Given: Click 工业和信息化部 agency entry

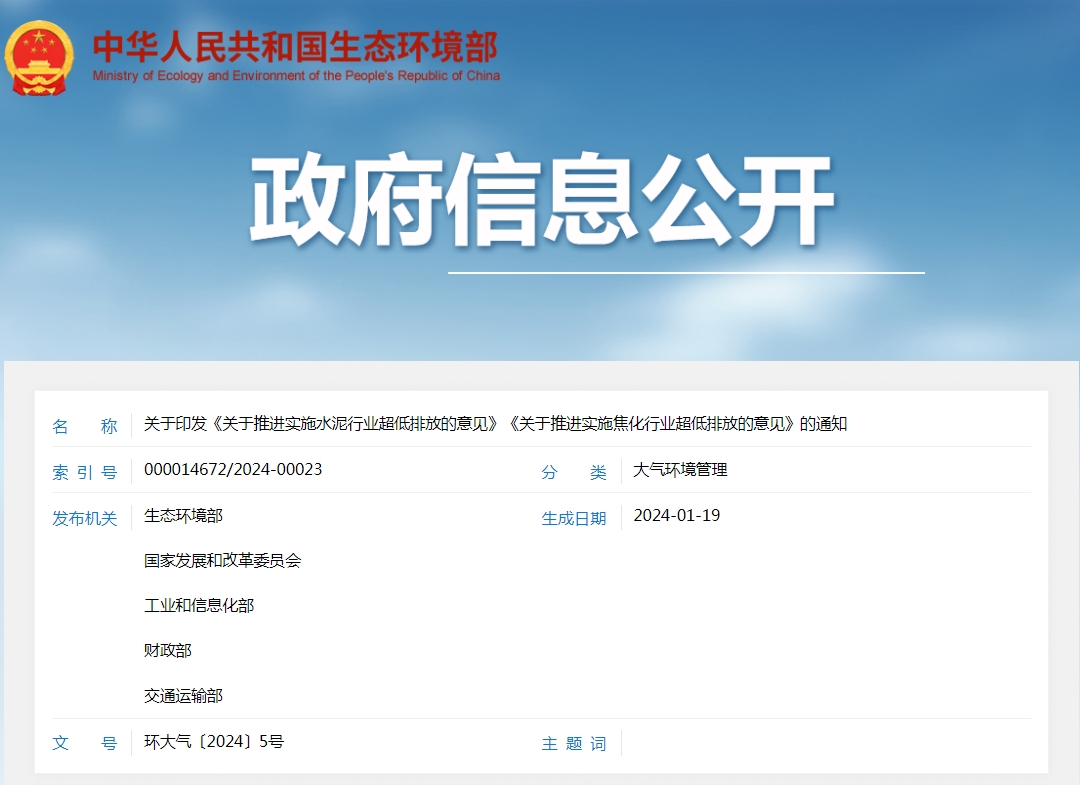Looking at the screenshot, I should pos(199,605).
